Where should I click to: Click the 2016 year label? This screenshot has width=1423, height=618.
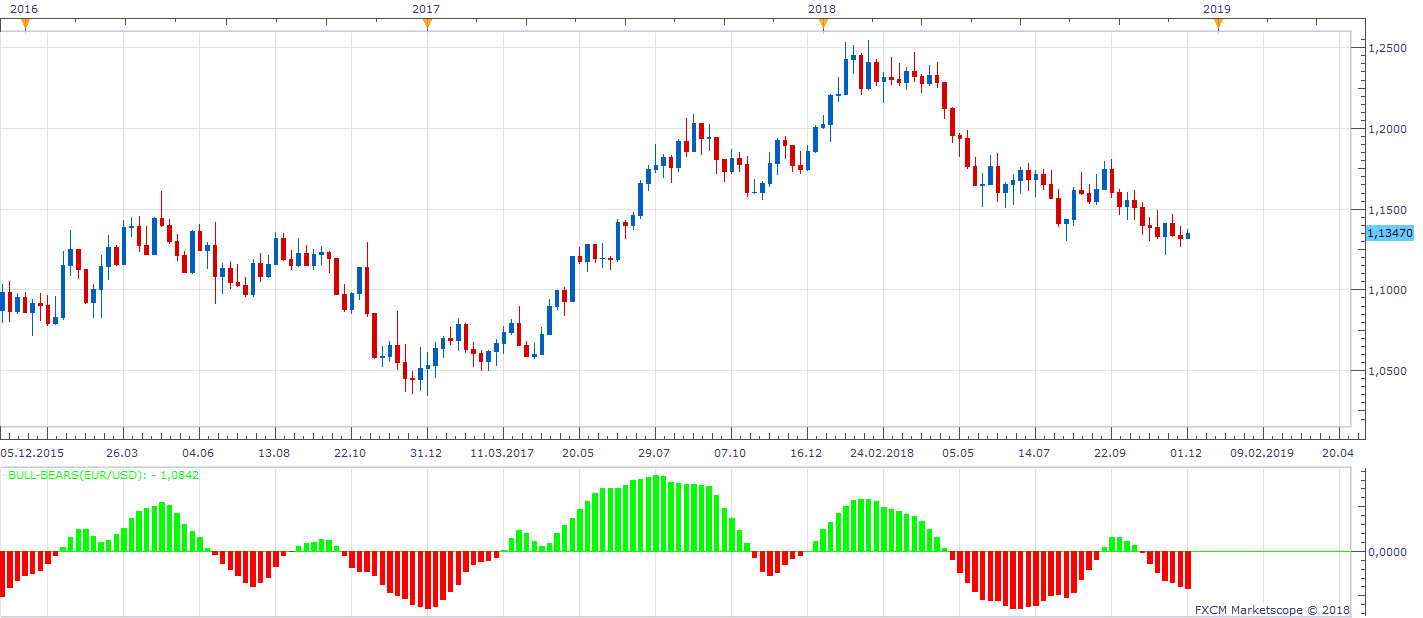(x=22, y=8)
